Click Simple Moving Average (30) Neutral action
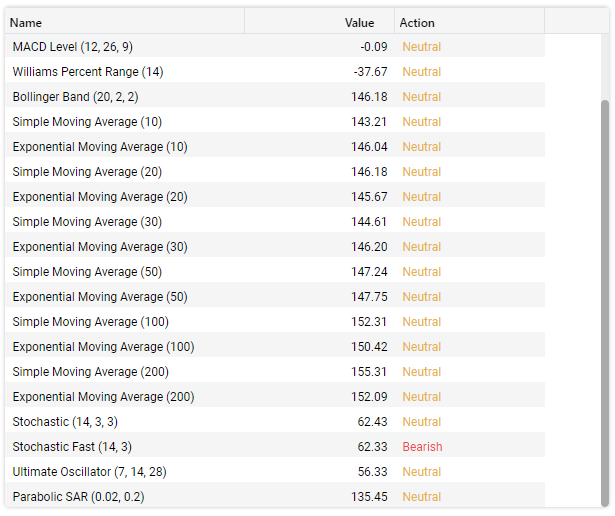The height and width of the screenshot is (516, 615). [x=422, y=222]
